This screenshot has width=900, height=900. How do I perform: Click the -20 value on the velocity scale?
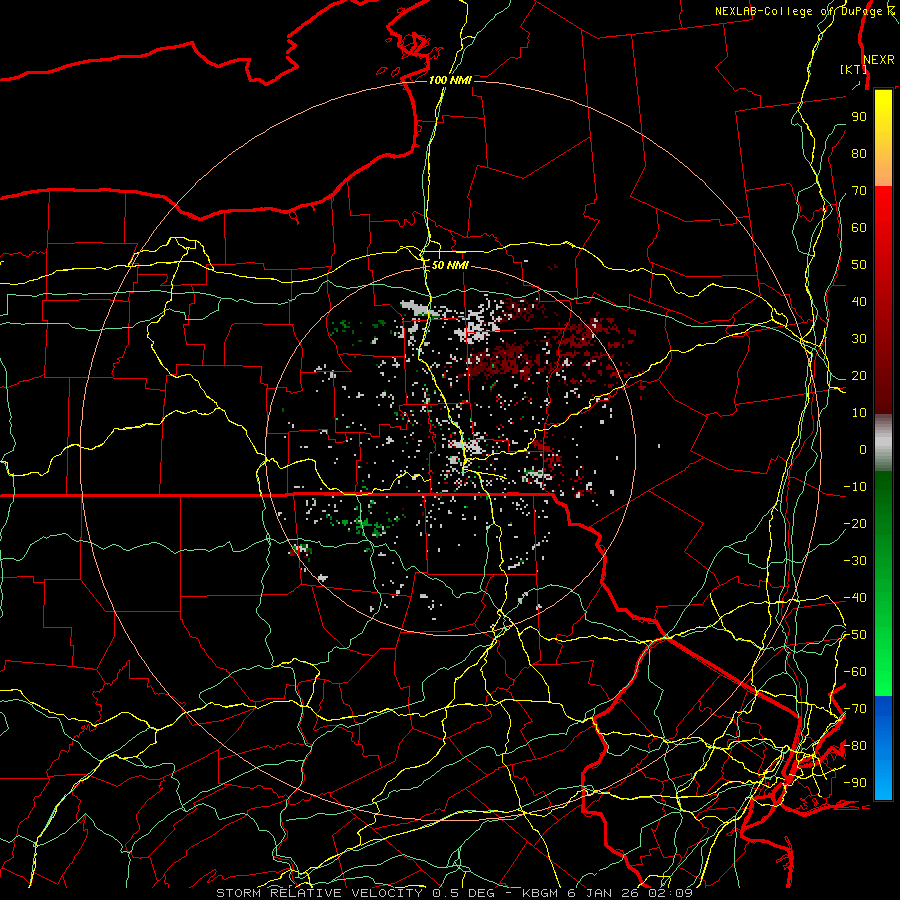pyautogui.click(x=855, y=523)
